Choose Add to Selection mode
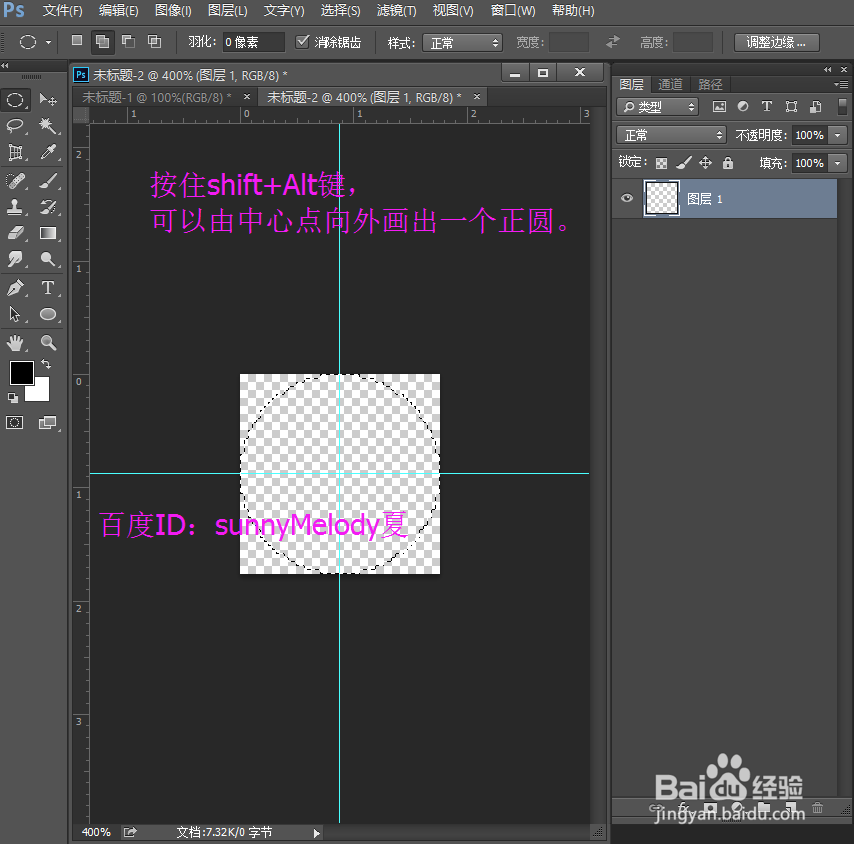This screenshot has height=844, width=854. pos(102,42)
